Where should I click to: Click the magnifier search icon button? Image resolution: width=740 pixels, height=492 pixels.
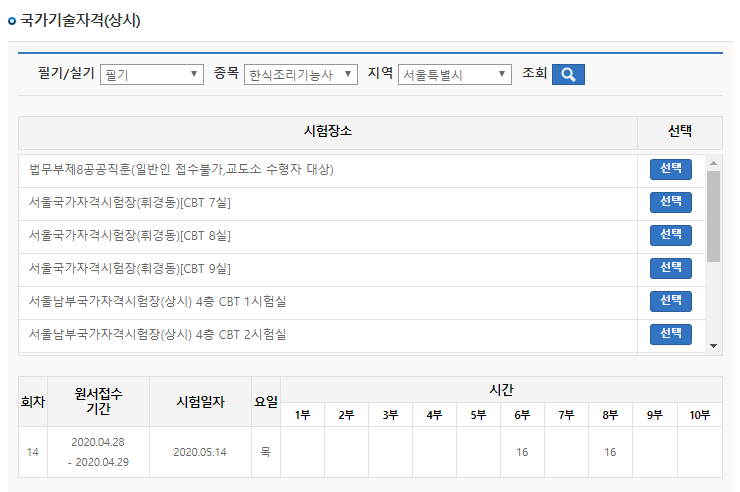[568, 74]
